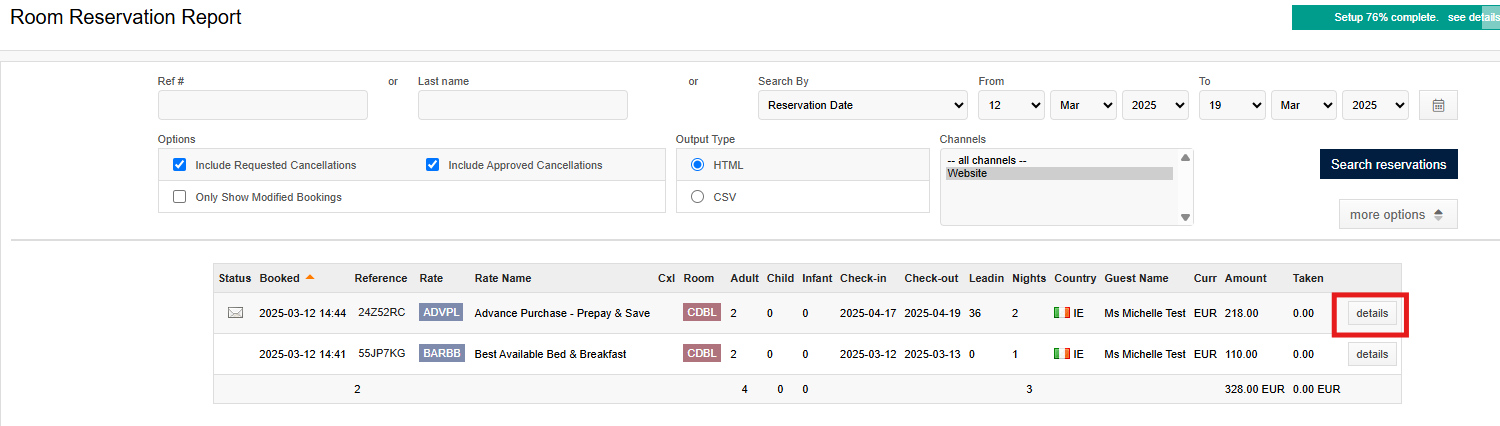Open details for reservation 24Z52RC

click(x=1372, y=313)
